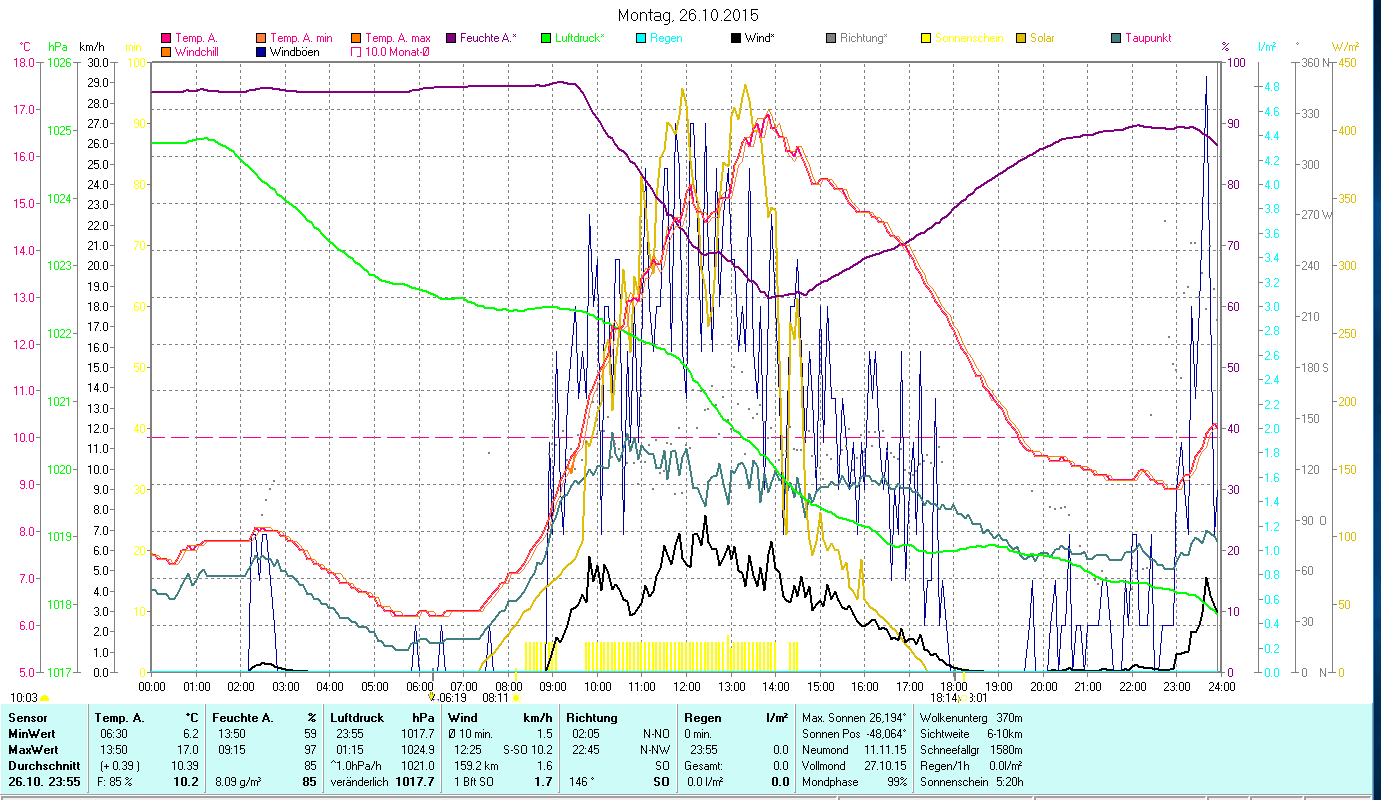
Task: Click the MaxWert row label
Action: click(x=32, y=748)
